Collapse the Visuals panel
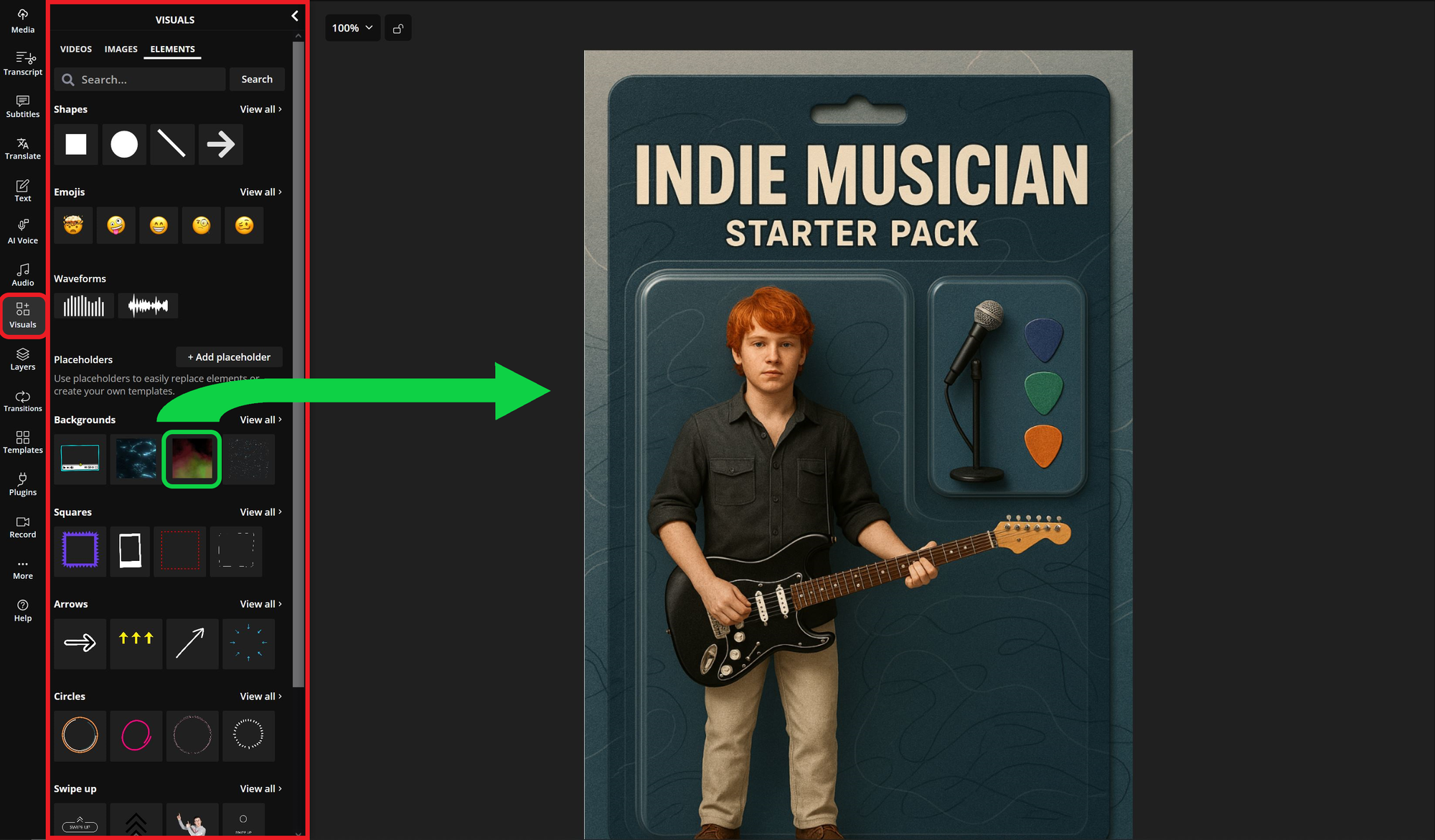The height and width of the screenshot is (840, 1435). pos(293,16)
